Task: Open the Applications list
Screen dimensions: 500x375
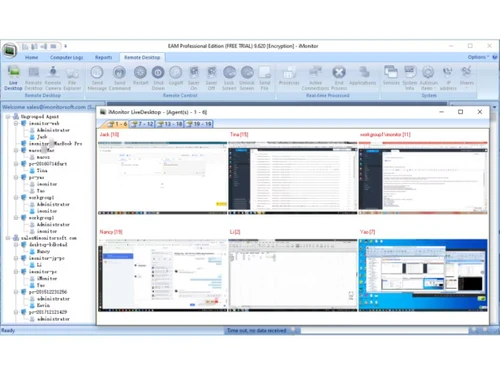Action: coord(363,75)
